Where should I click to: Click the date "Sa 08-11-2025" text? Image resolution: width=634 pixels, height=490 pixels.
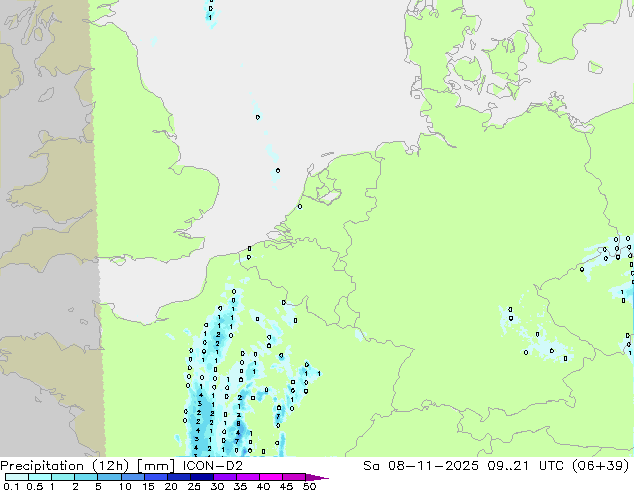[421, 466]
